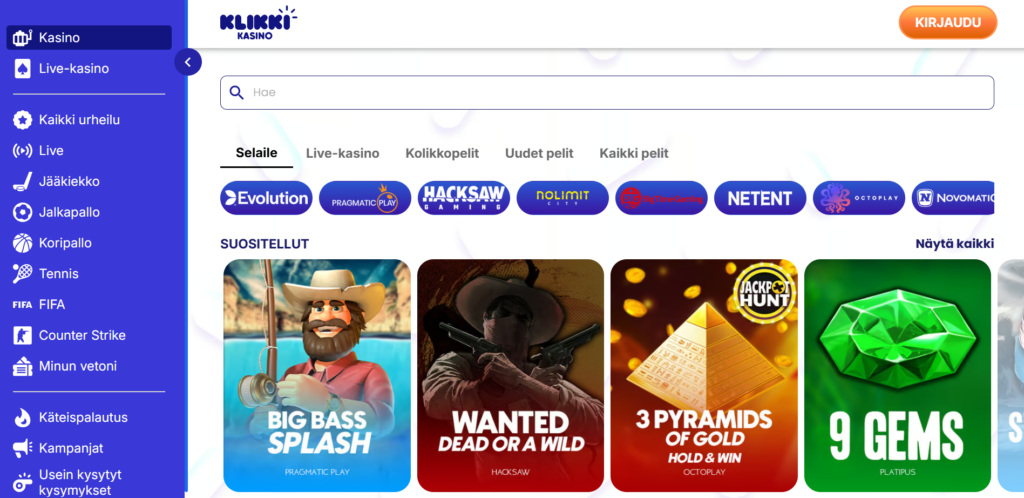Screen dimensions: 1024x498
Task: Switch to the Uudet pelit tab
Action: click(x=539, y=154)
